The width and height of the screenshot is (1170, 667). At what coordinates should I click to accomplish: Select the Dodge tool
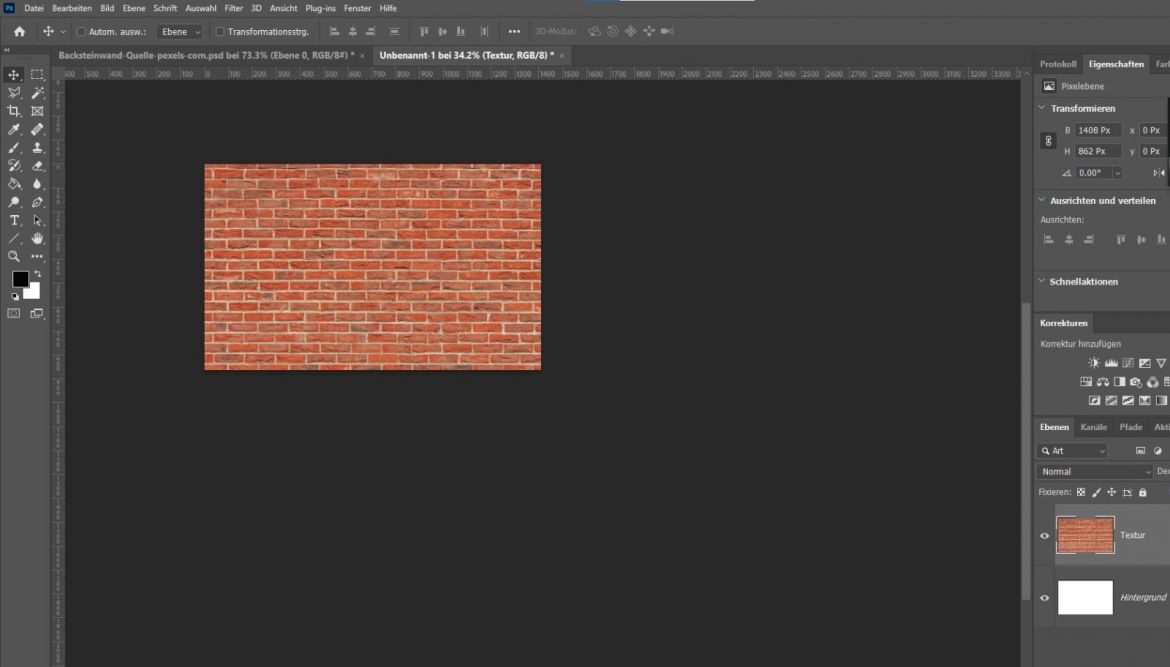(13, 202)
